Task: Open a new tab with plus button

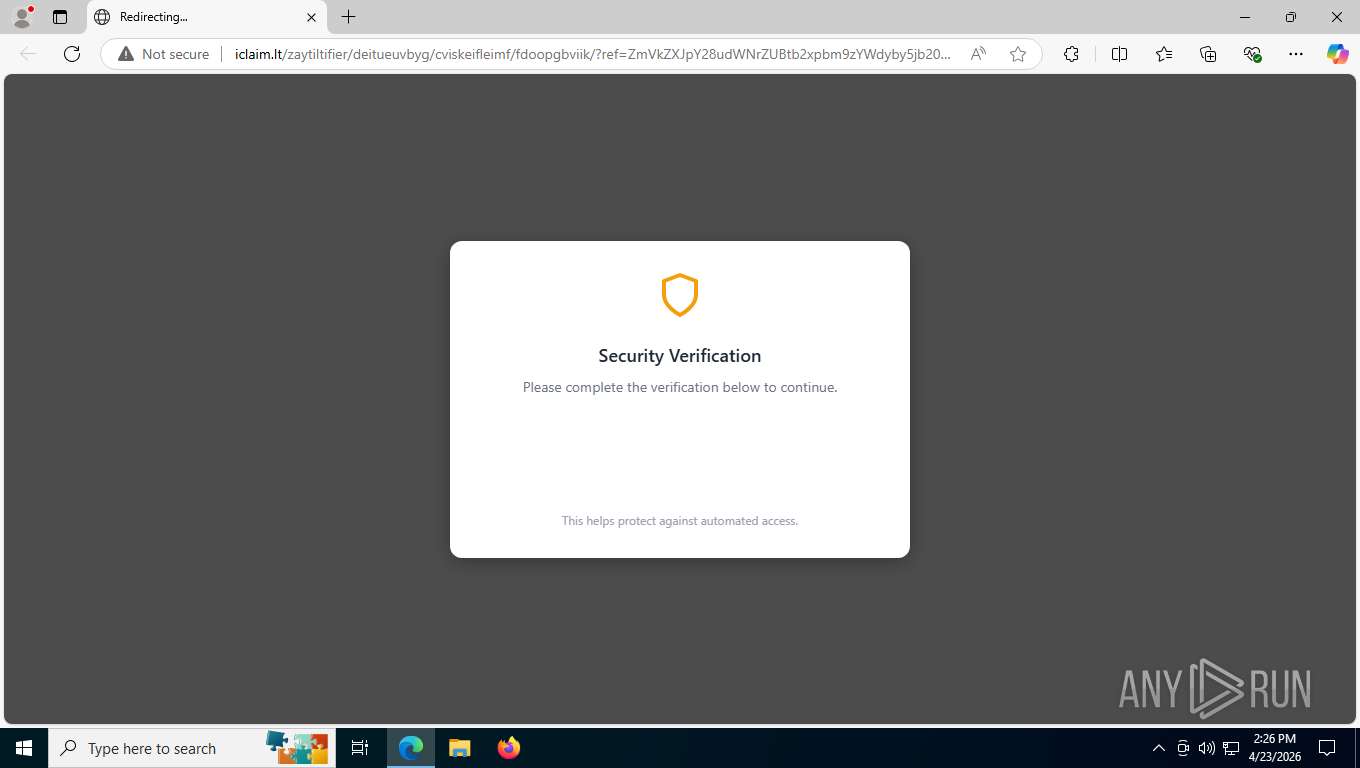Action: 348,17
